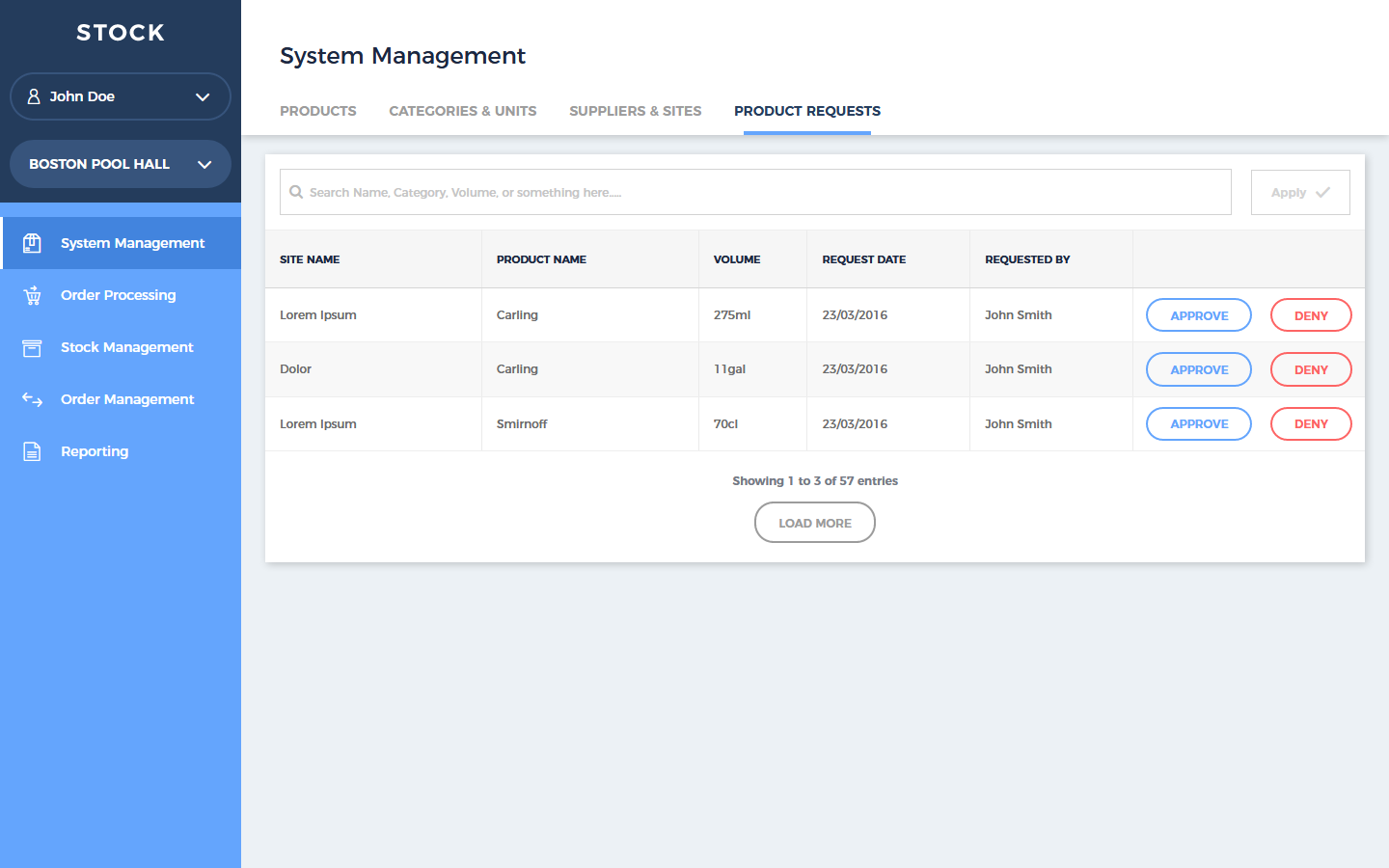This screenshot has height=868, width=1389.
Task: Click the STOCK logo in sidebar
Action: (121, 33)
